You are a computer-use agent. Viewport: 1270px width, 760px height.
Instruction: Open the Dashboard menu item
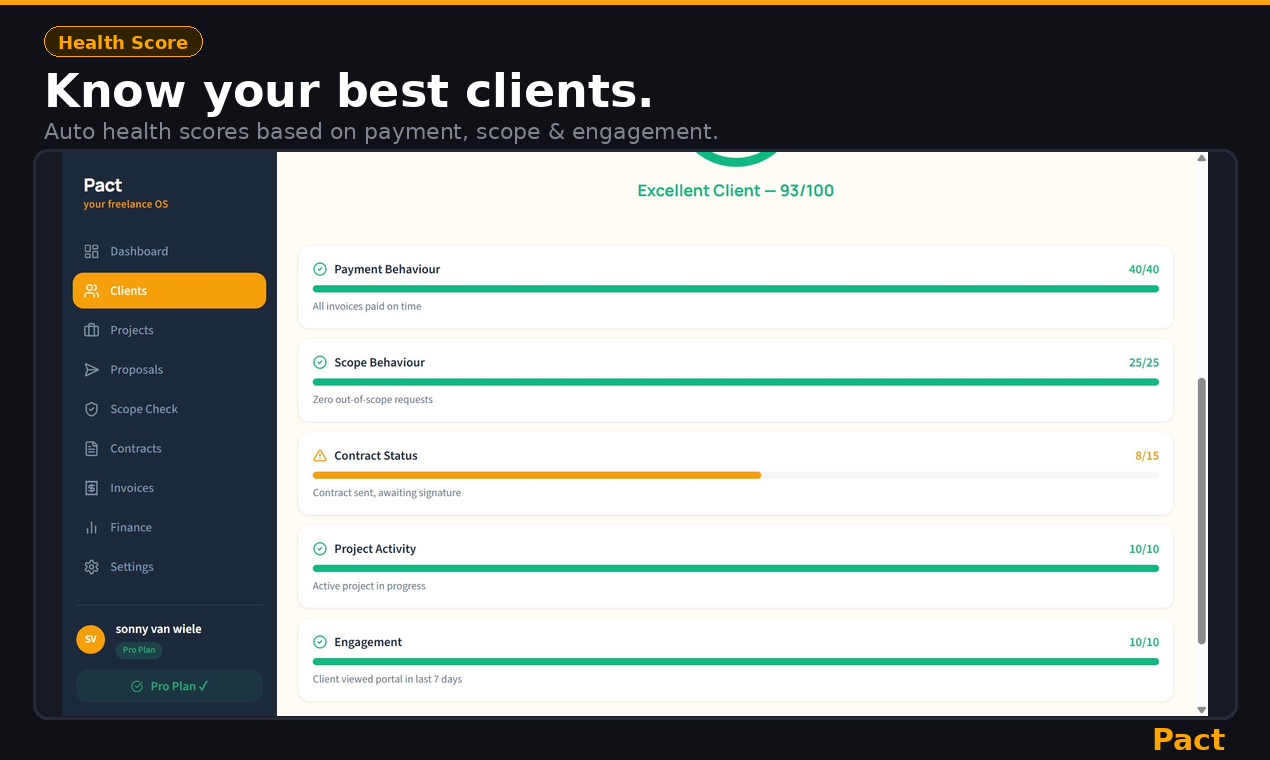[169, 252]
